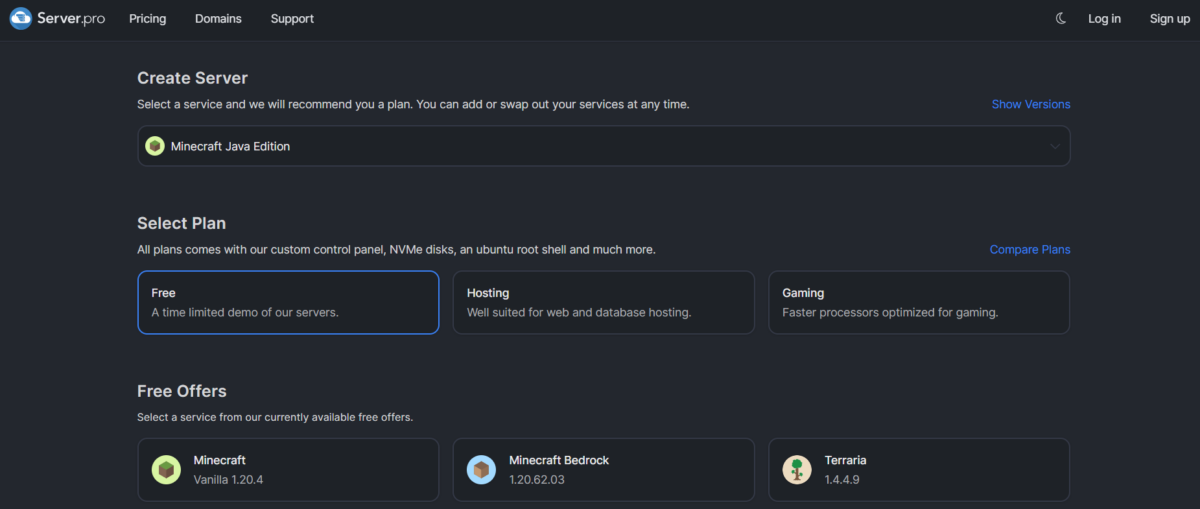This screenshot has width=1200, height=509.
Task: Click the Minecraft Vanilla grass block icon
Action: pos(166,469)
